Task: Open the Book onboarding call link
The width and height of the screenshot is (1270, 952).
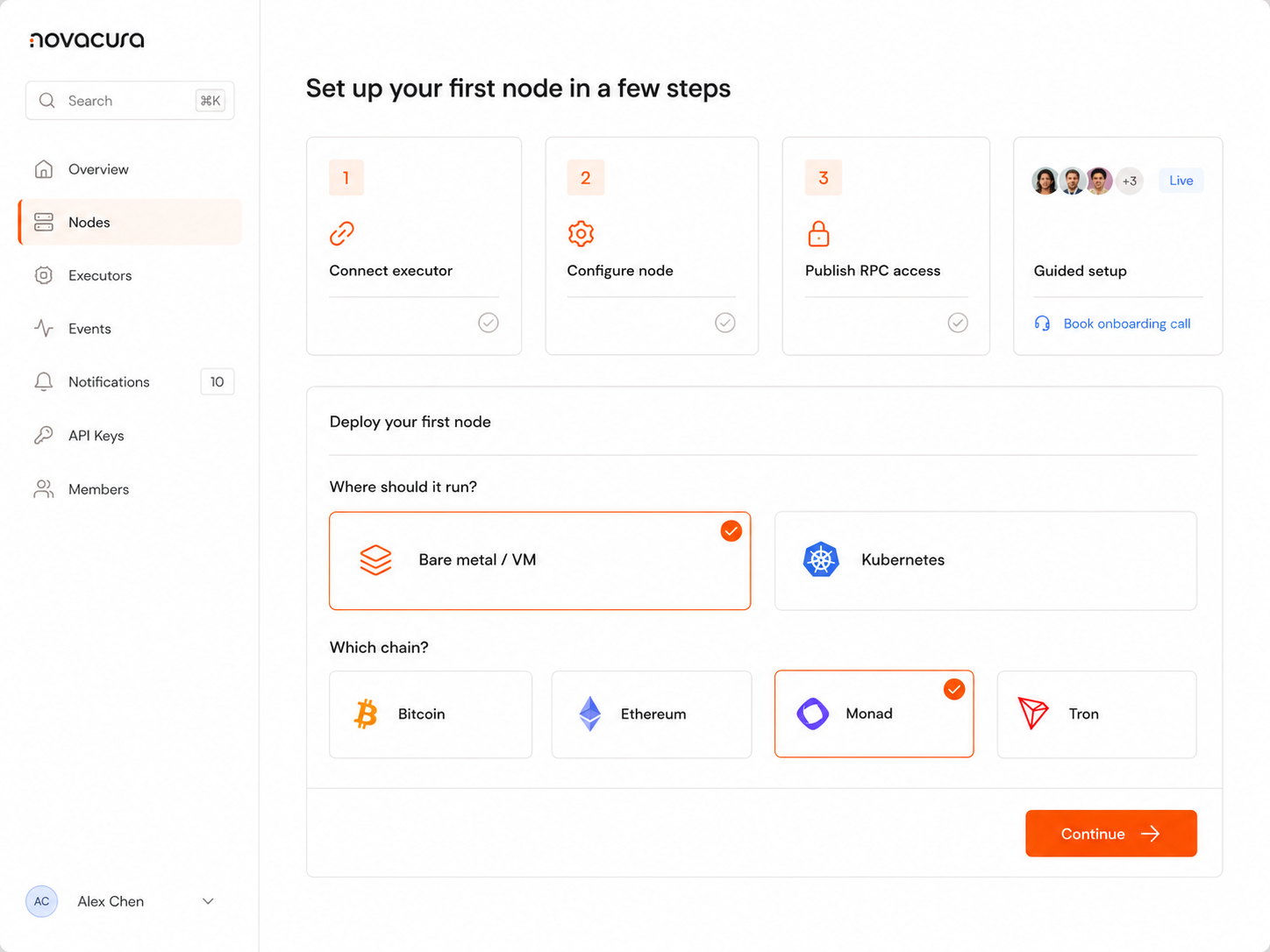Action: 1127,323
